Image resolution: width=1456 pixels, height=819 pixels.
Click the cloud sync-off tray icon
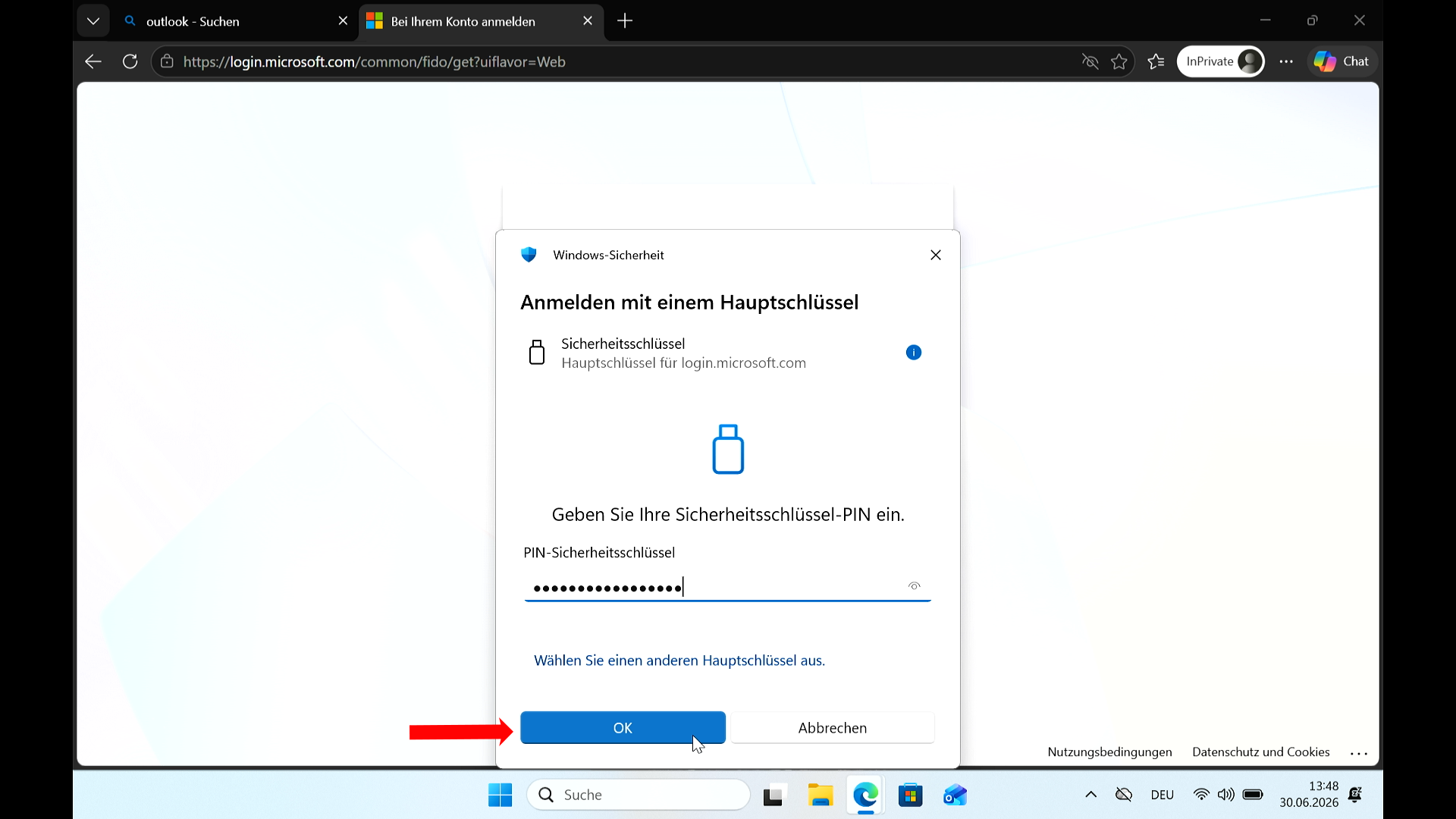(x=1124, y=795)
